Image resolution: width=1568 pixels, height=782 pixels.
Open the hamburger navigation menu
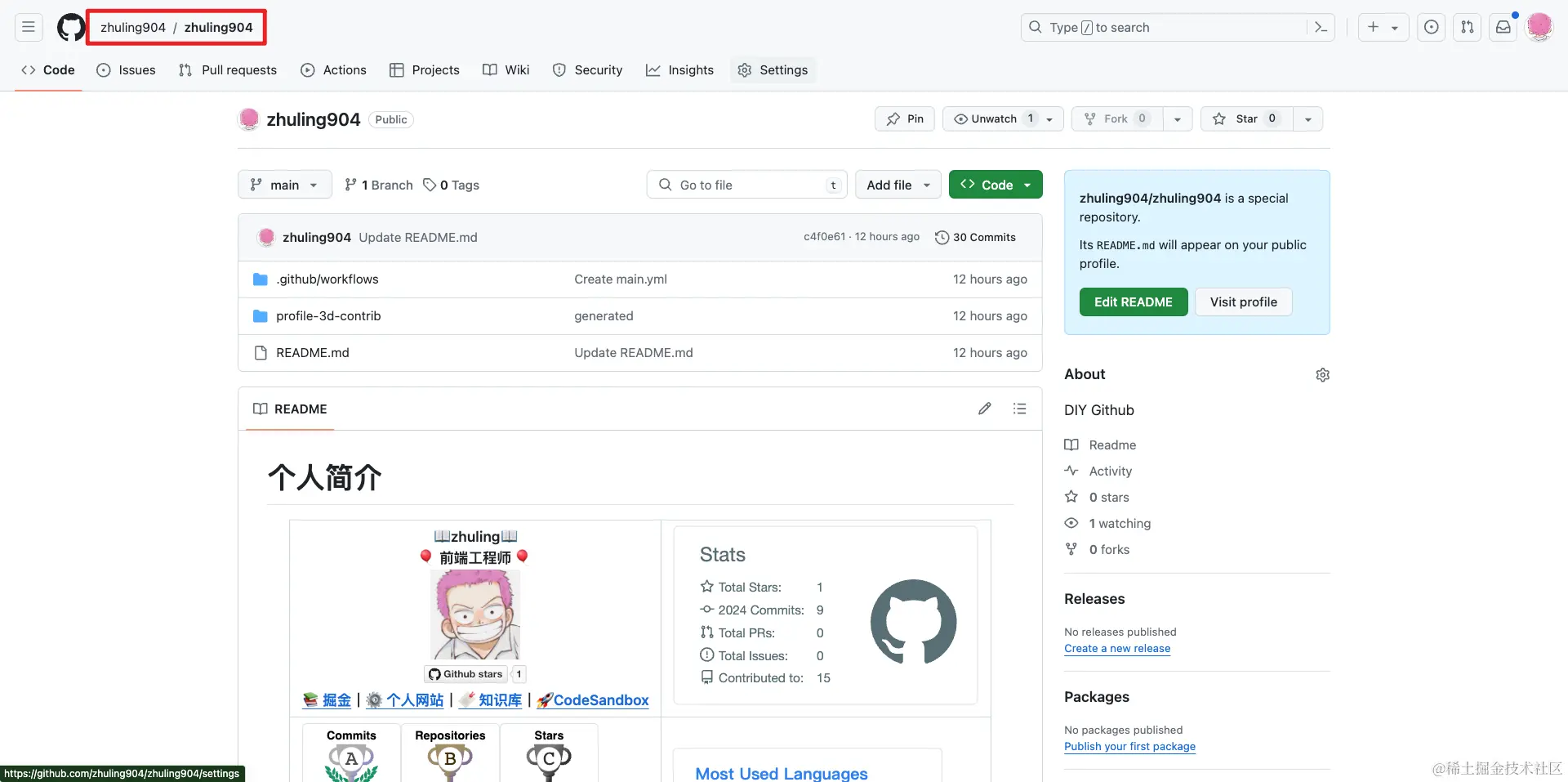point(29,27)
